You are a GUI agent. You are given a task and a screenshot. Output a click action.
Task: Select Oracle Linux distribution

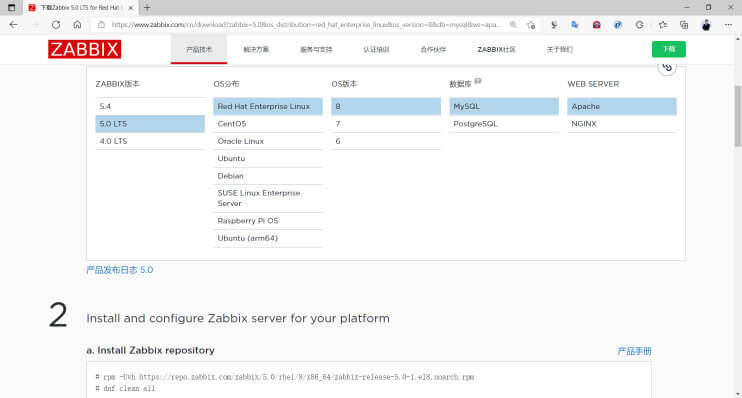pyautogui.click(x=268, y=141)
